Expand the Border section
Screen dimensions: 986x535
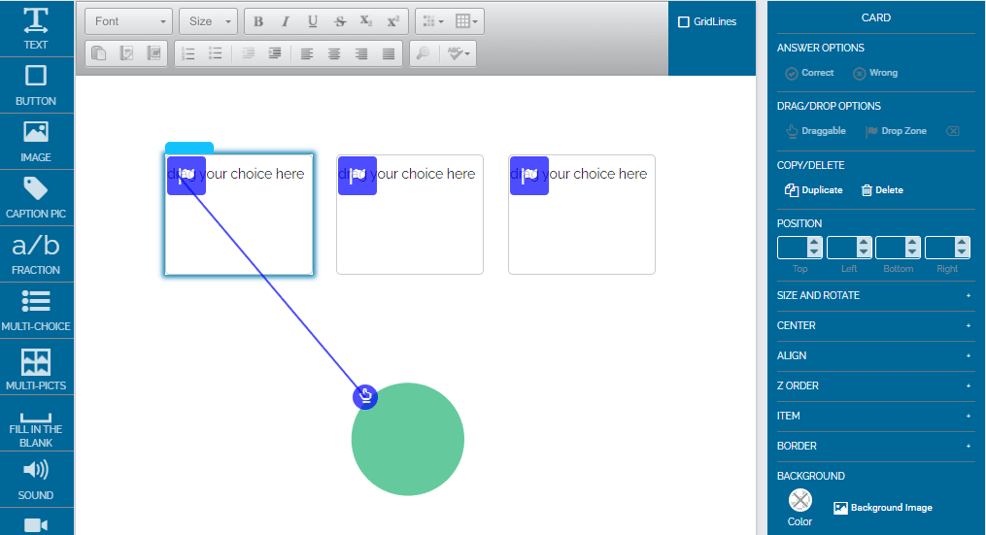875,446
